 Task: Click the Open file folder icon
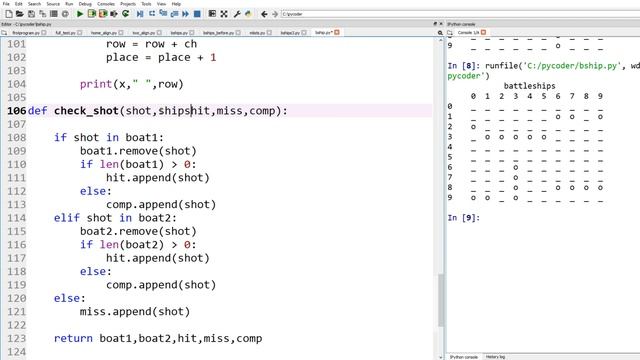pos(20,14)
